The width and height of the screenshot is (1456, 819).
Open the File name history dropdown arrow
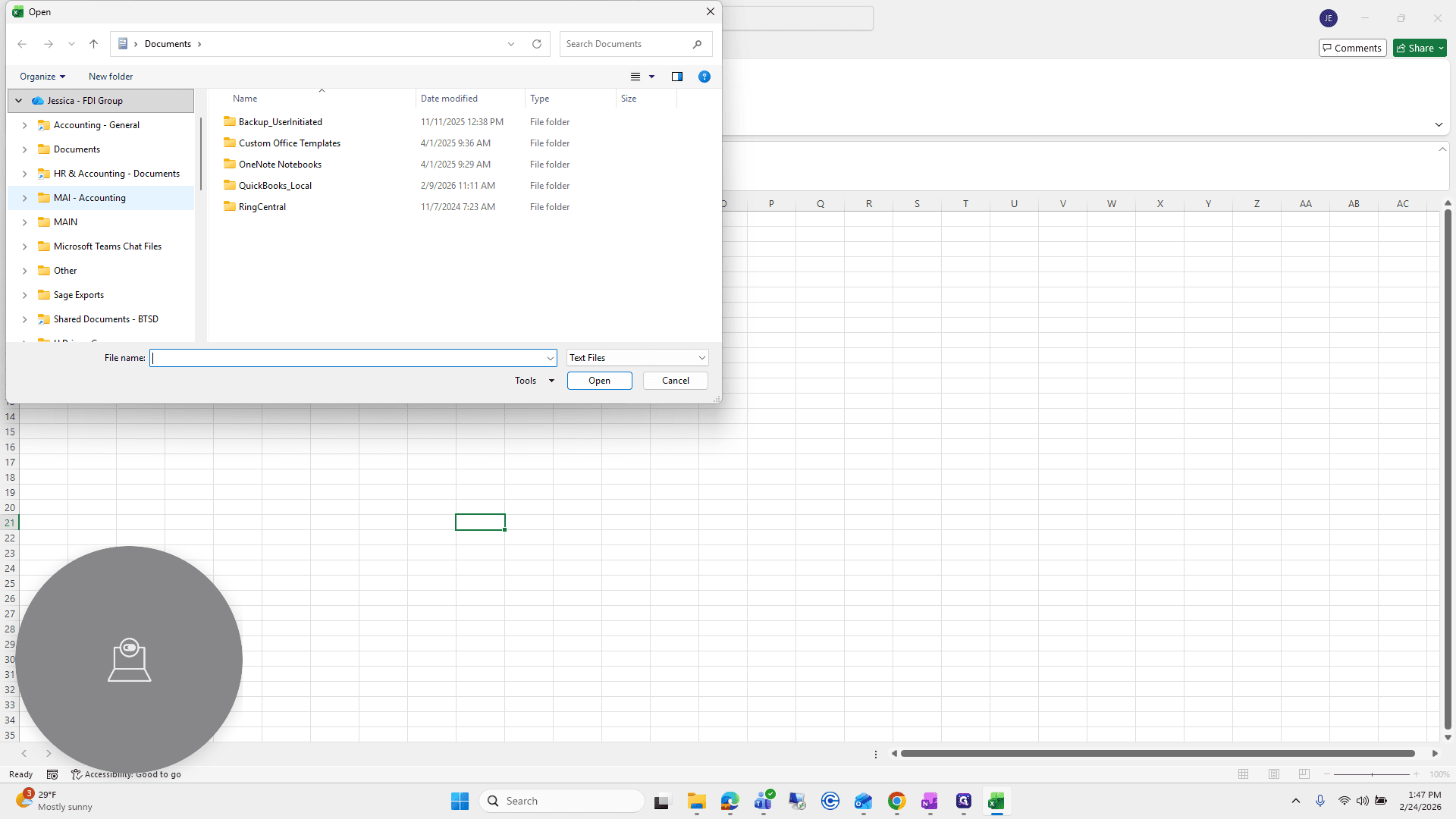pyautogui.click(x=551, y=358)
